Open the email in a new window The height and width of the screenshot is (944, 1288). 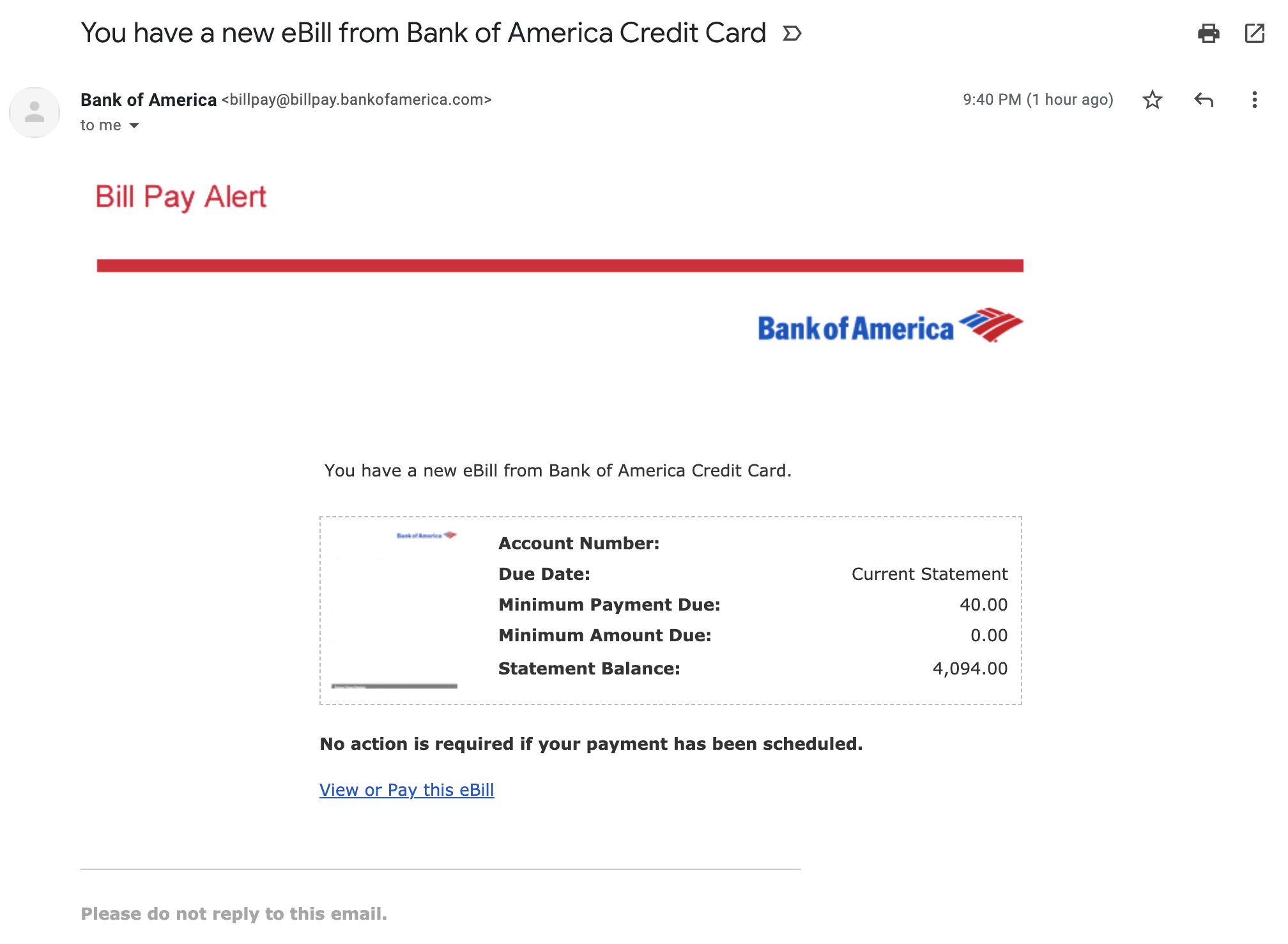point(1254,33)
